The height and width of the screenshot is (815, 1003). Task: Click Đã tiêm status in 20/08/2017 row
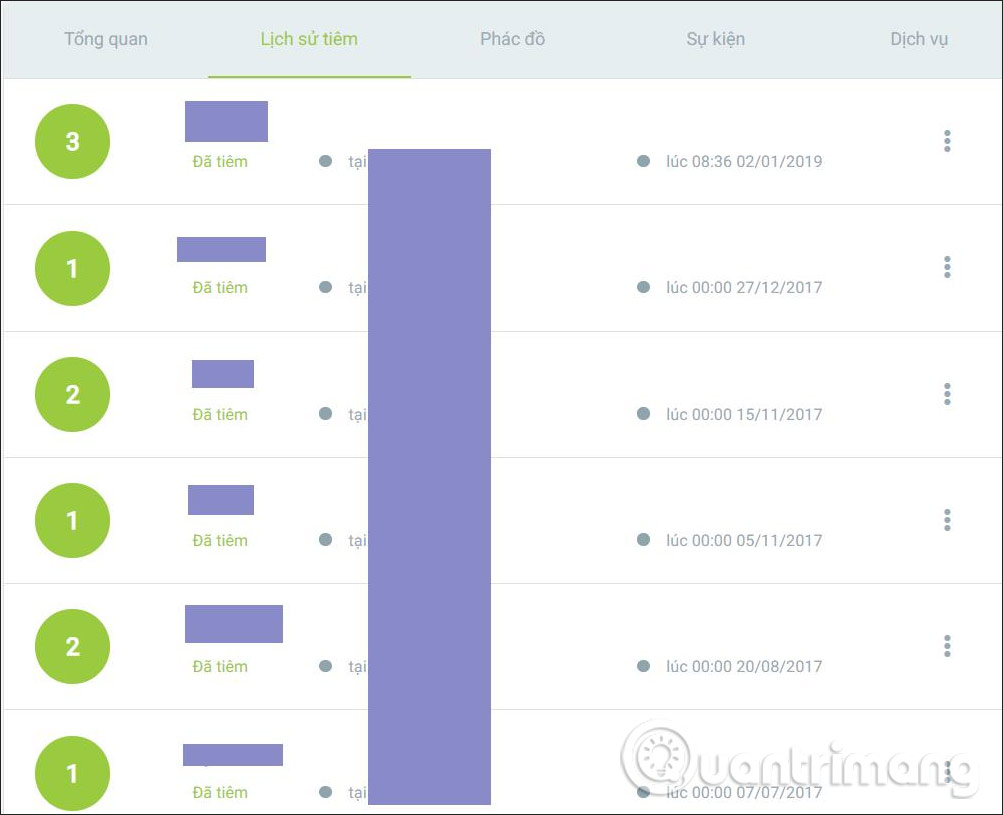pos(220,666)
